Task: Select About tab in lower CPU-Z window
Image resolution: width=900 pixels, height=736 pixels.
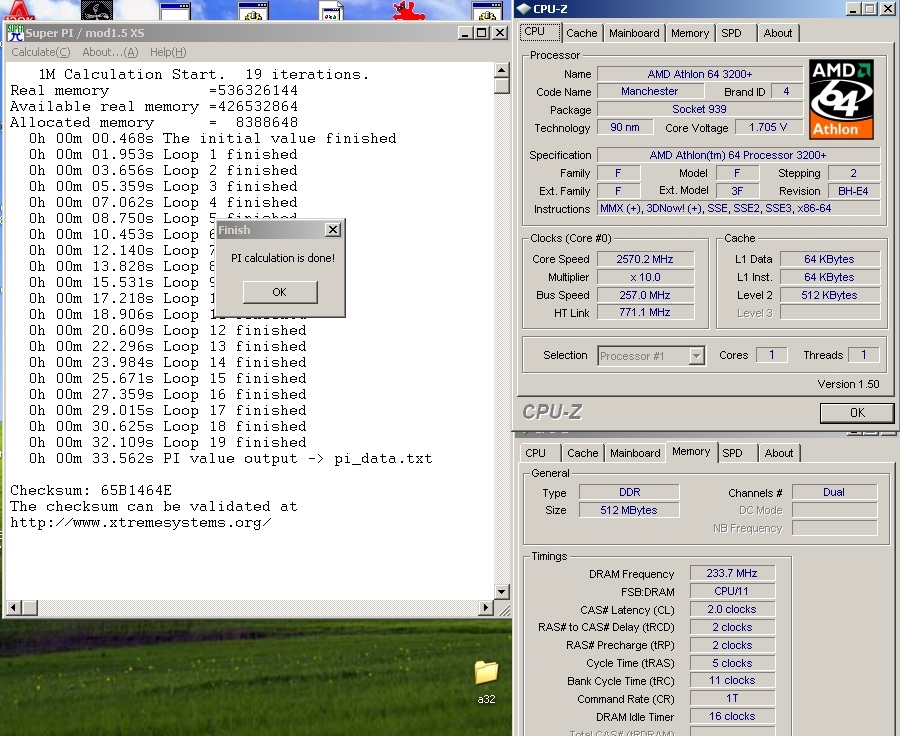Action: click(x=778, y=453)
